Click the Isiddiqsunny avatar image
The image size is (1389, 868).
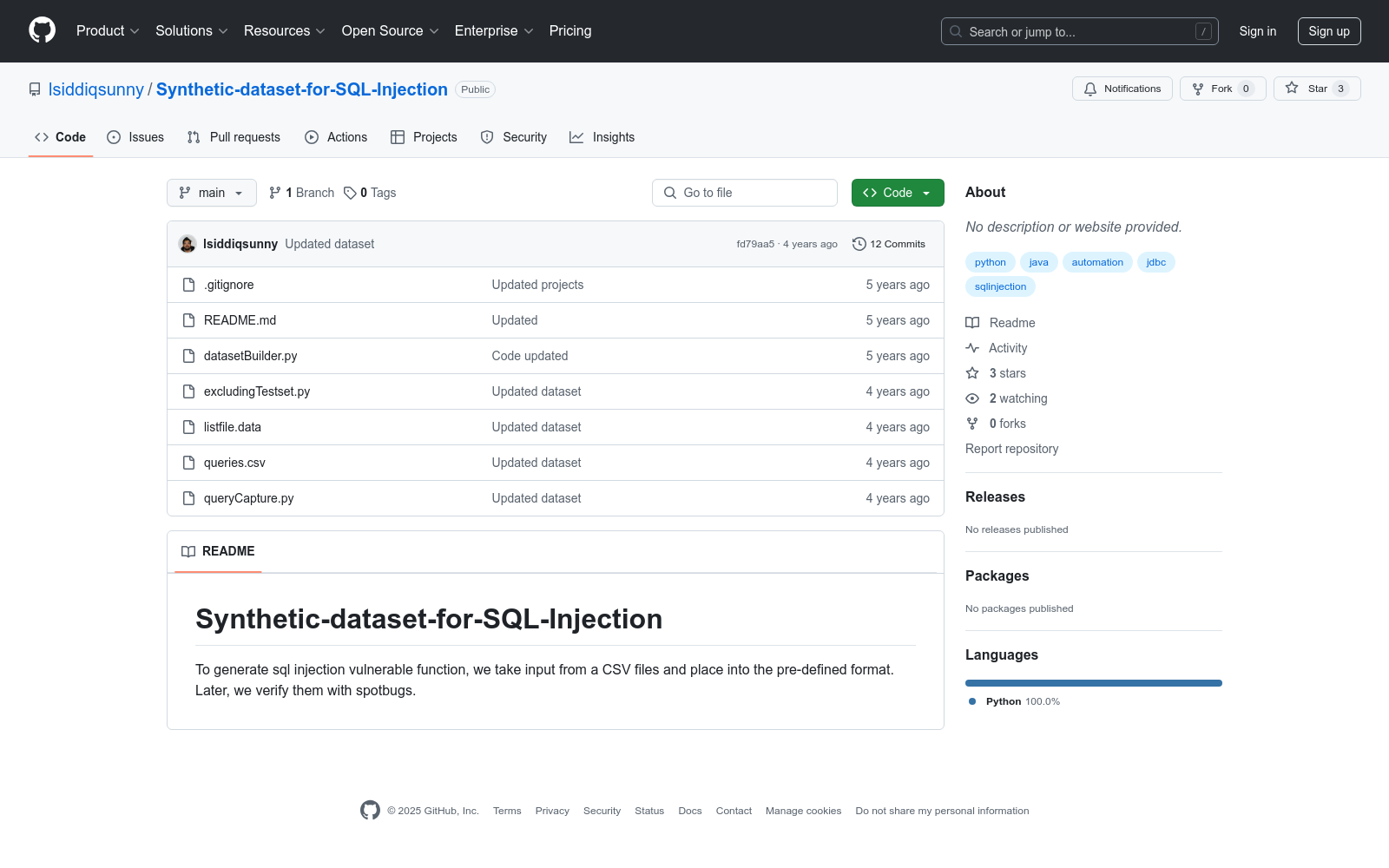pyautogui.click(x=188, y=244)
